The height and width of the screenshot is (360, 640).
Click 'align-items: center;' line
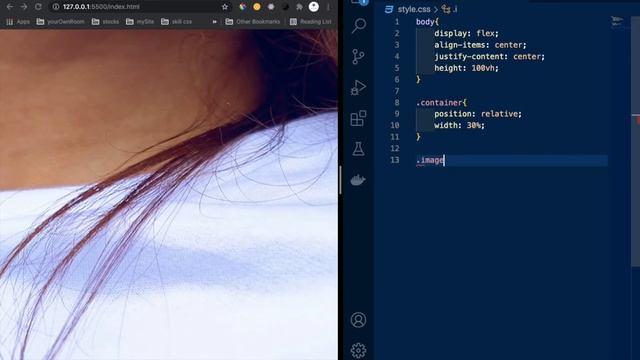click(480, 45)
